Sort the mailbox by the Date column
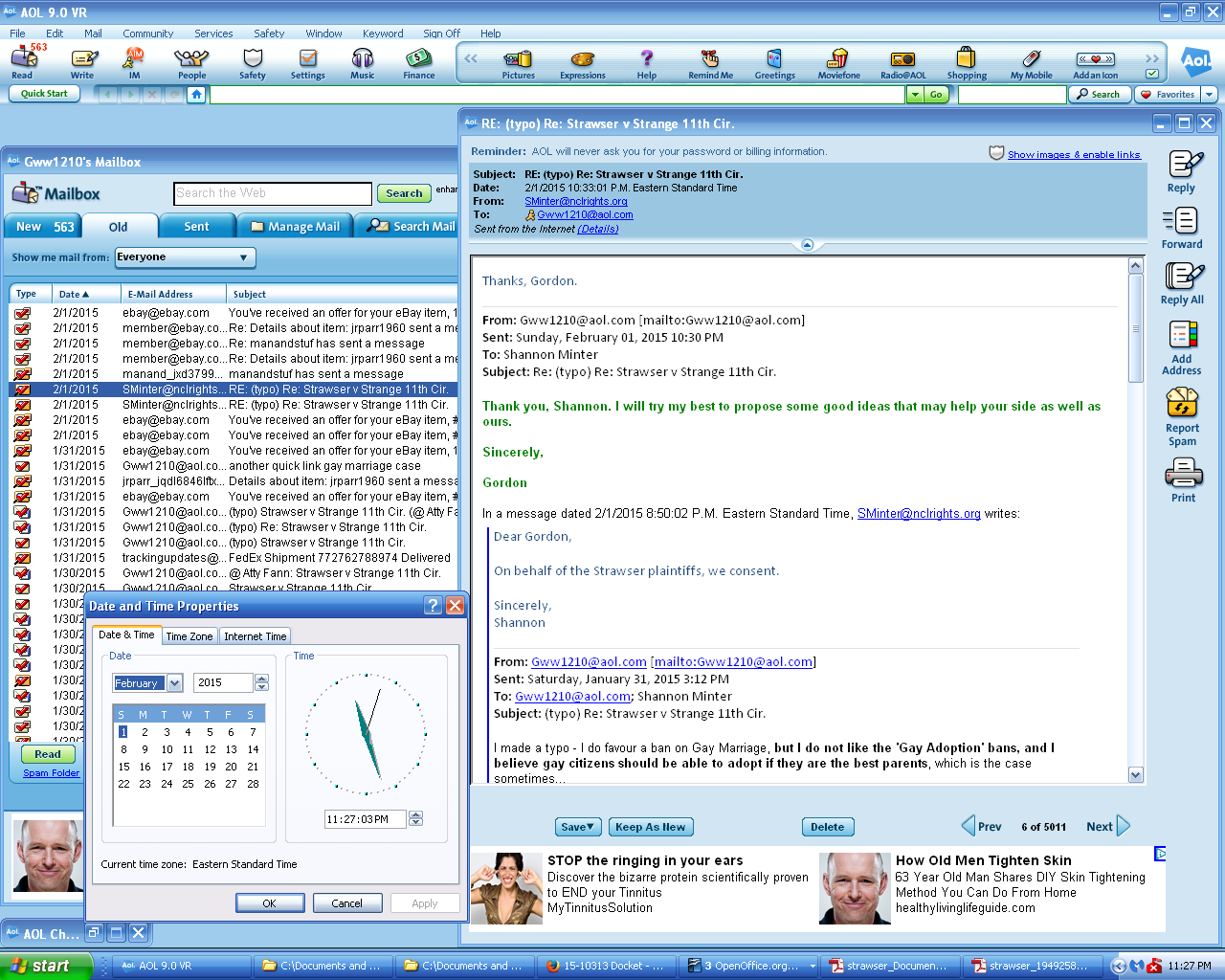Viewport: 1225px width, 980px height. click(85, 294)
